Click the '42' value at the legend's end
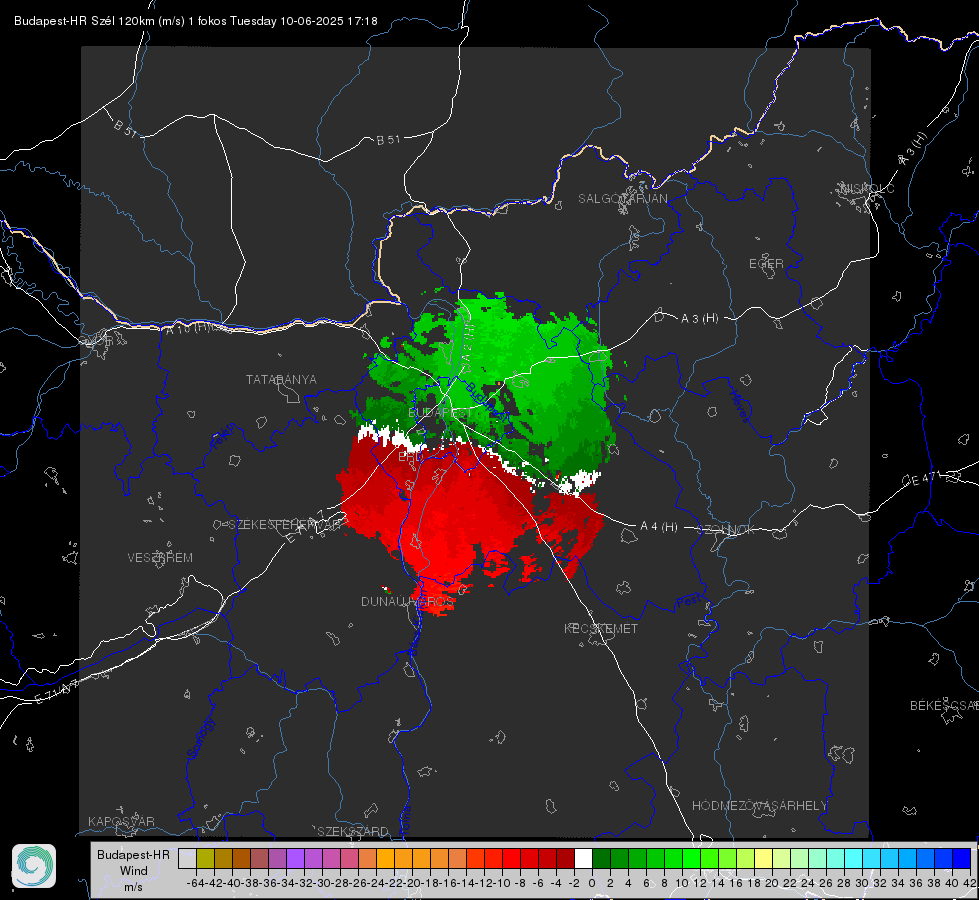This screenshot has height=900, width=979. [x=970, y=883]
